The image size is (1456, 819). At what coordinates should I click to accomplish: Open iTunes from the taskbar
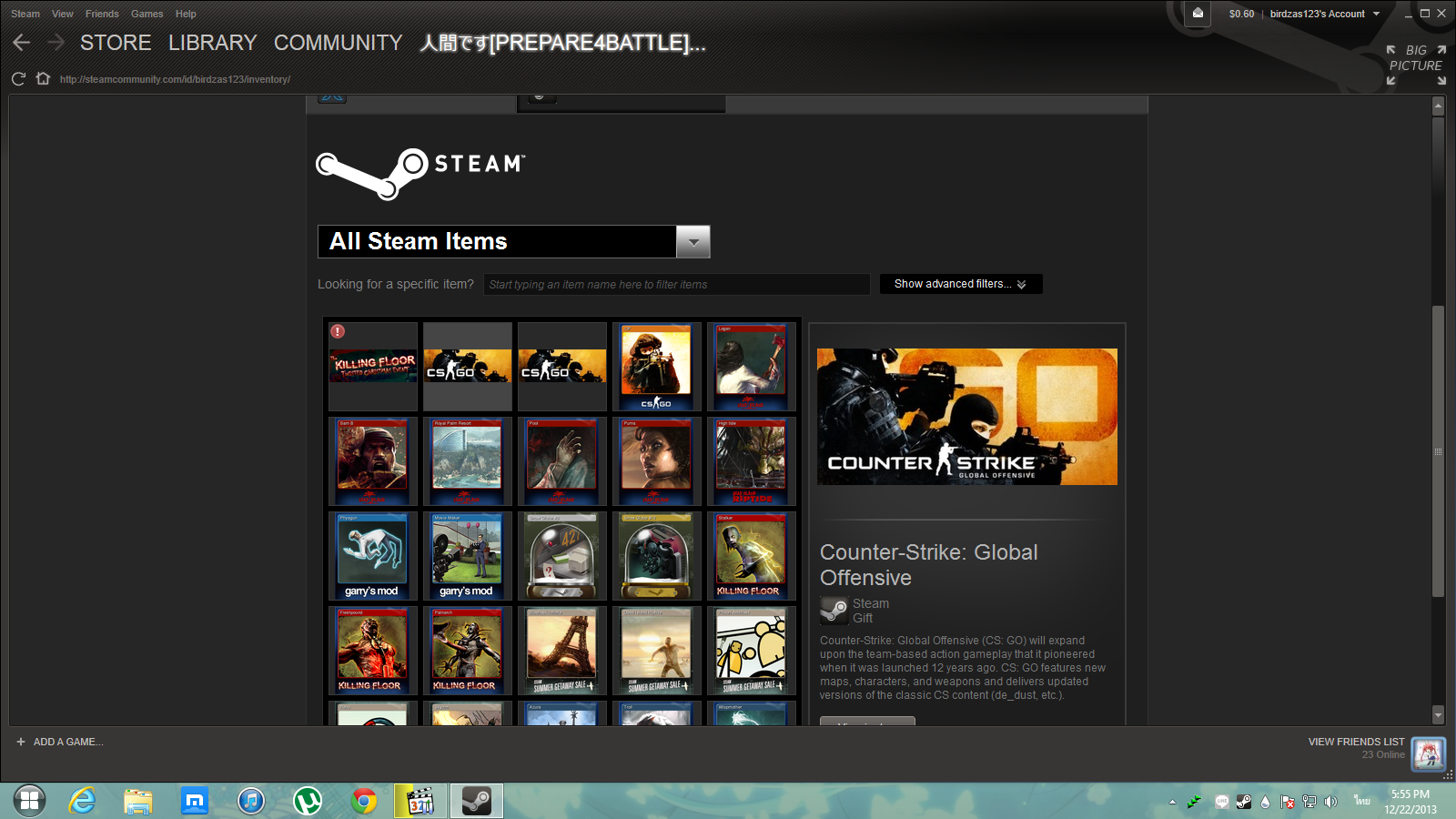(251, 801)
